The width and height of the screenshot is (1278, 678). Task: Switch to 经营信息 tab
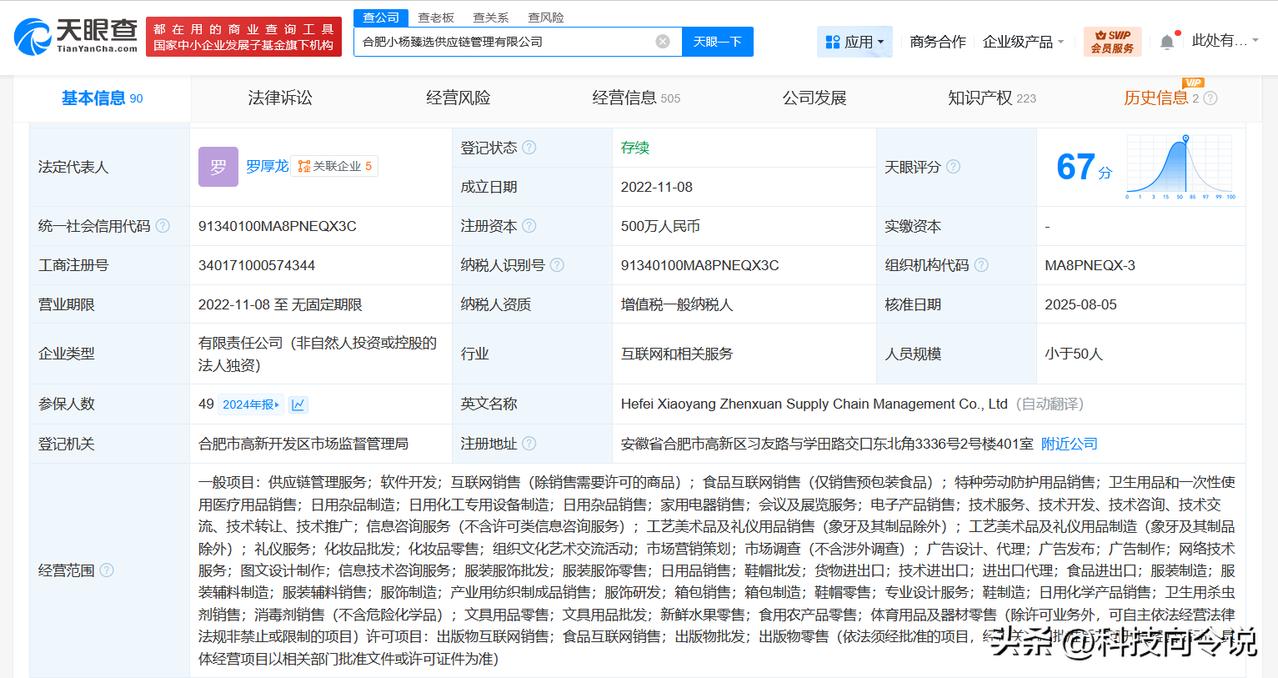(636, 98)
